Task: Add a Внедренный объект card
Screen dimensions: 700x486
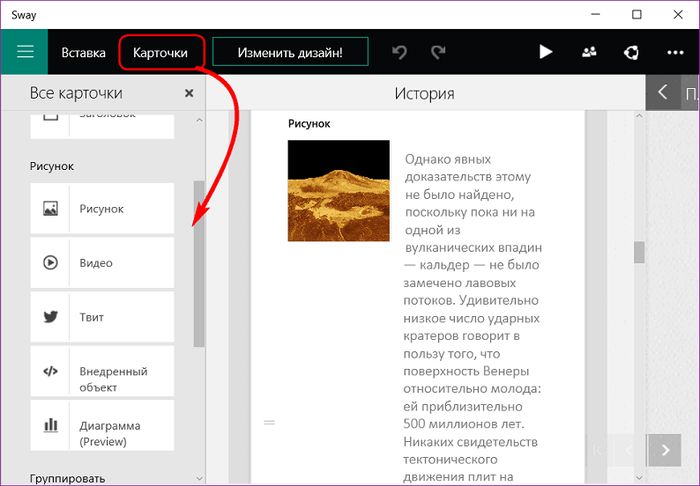Action: 102,371
